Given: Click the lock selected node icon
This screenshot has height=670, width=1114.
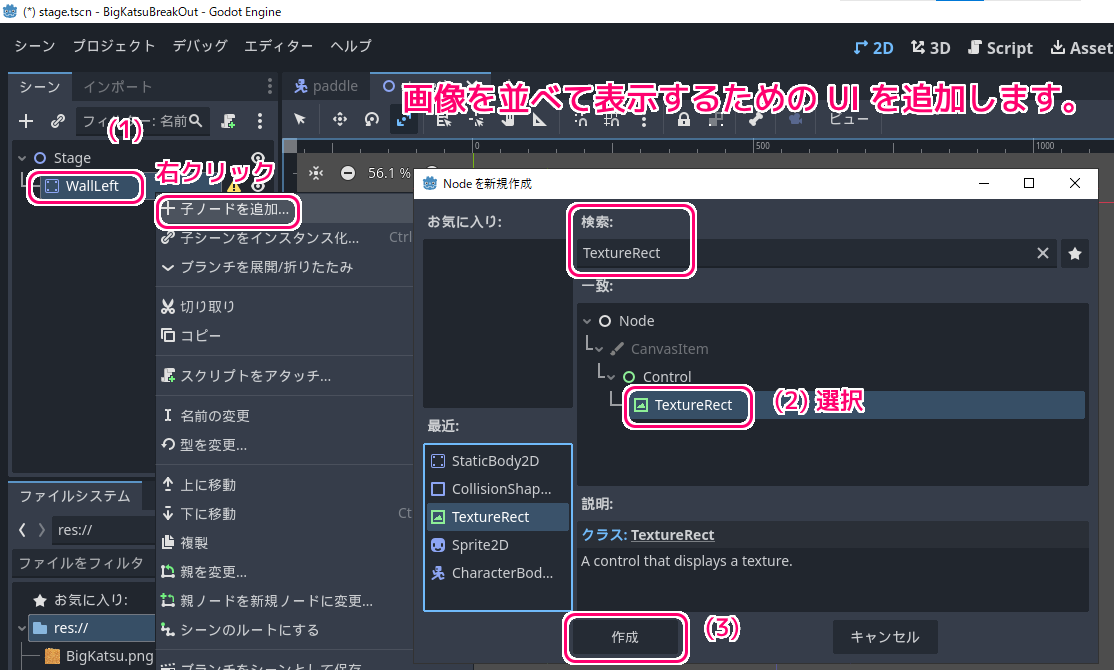Looking at the screenshot, I should 683,119.
